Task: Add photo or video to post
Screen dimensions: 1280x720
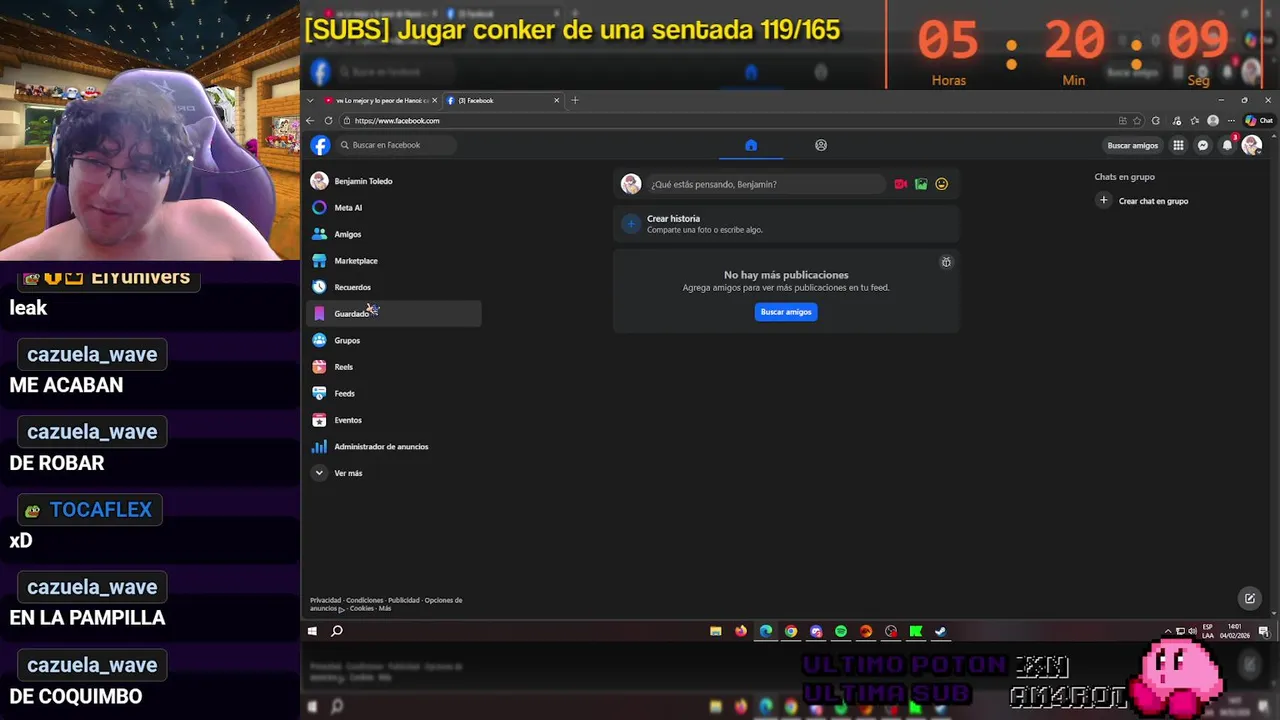Action: coord(921,184)
